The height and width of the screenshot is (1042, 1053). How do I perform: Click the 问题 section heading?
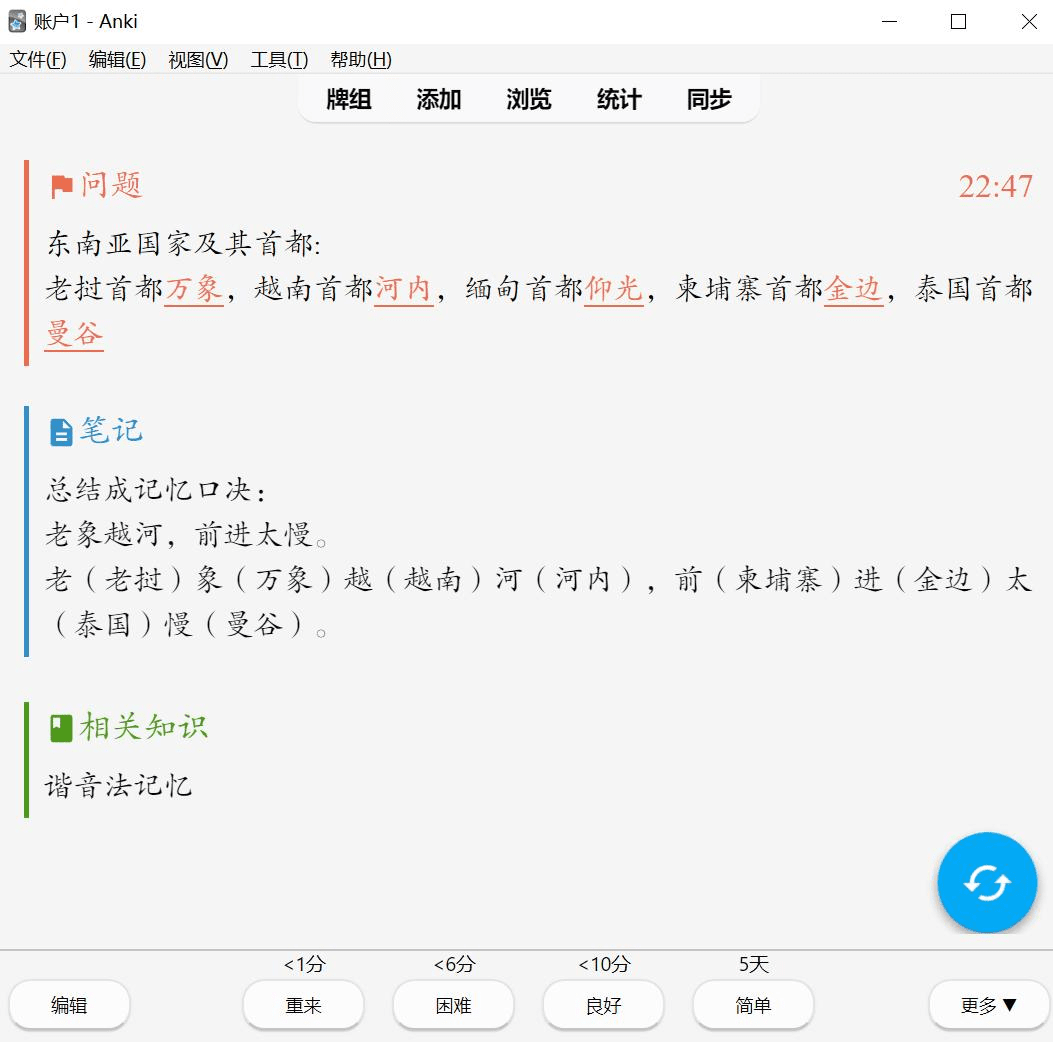111,185
